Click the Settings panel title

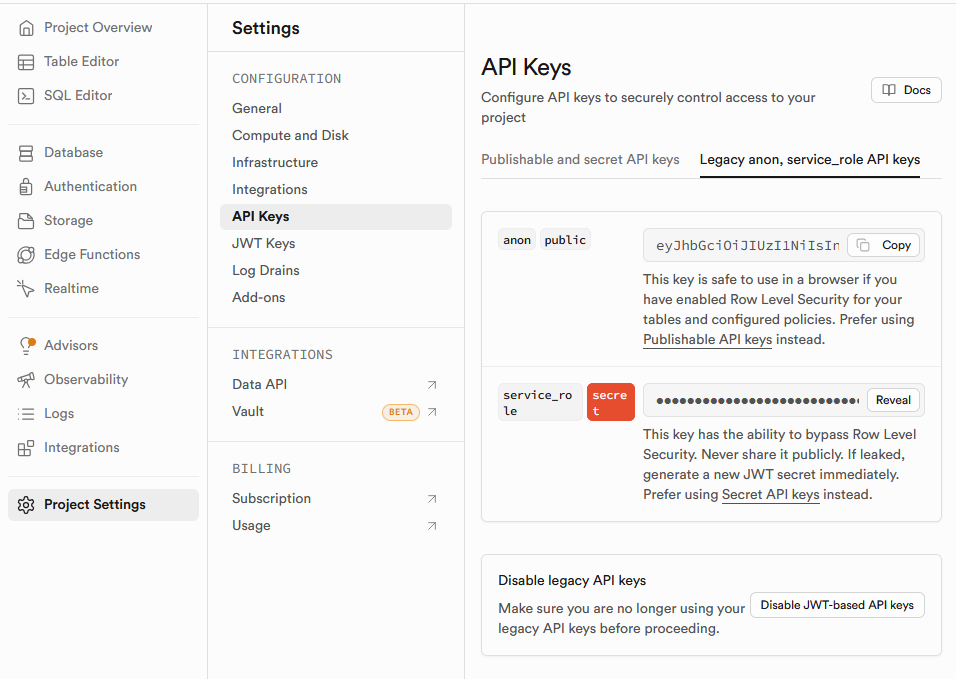pos(266,28)
